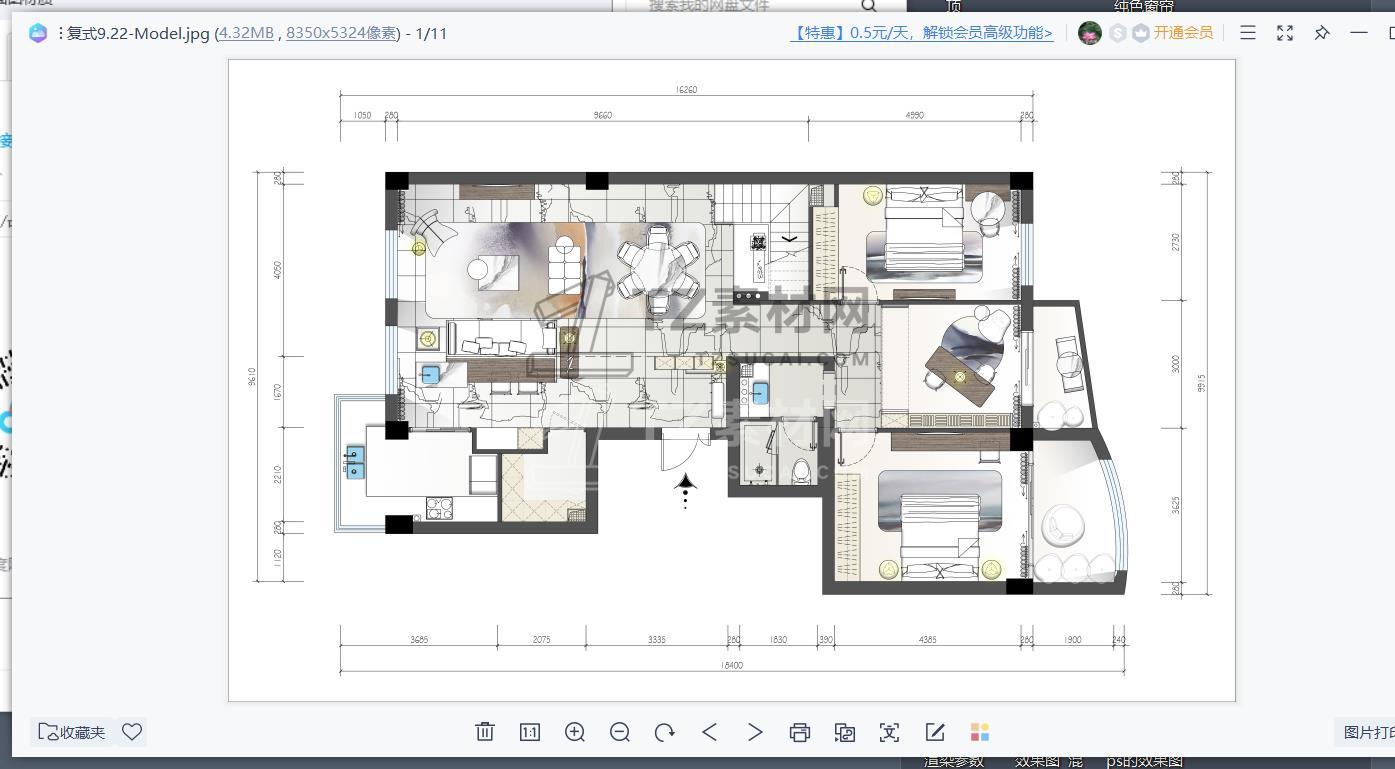Show image at 1:1 actual size

tap(530, 732)
